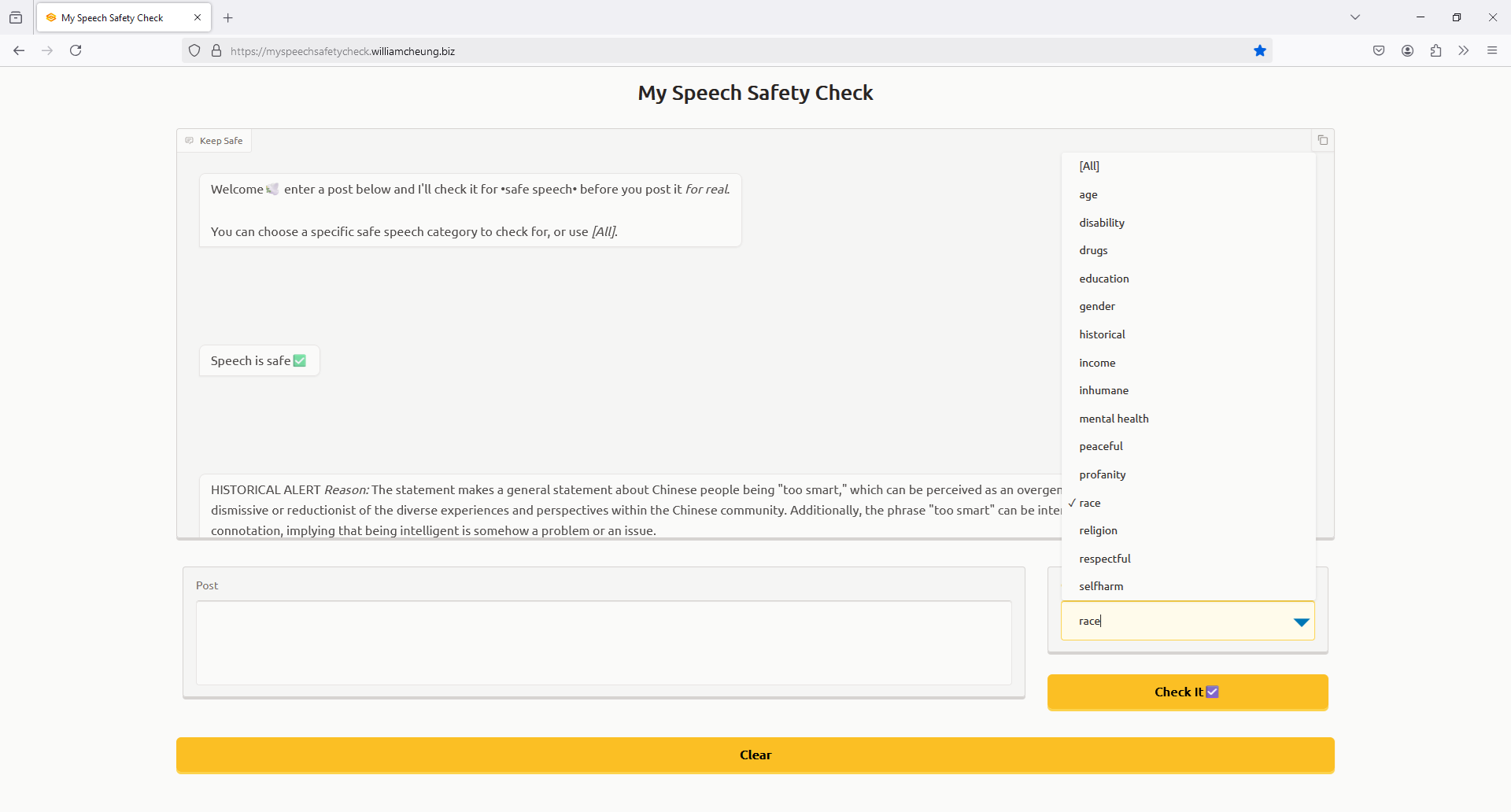Open the Firefox account icon
The width and height of the screenshot is (1511, 812).
(1408, 51)
